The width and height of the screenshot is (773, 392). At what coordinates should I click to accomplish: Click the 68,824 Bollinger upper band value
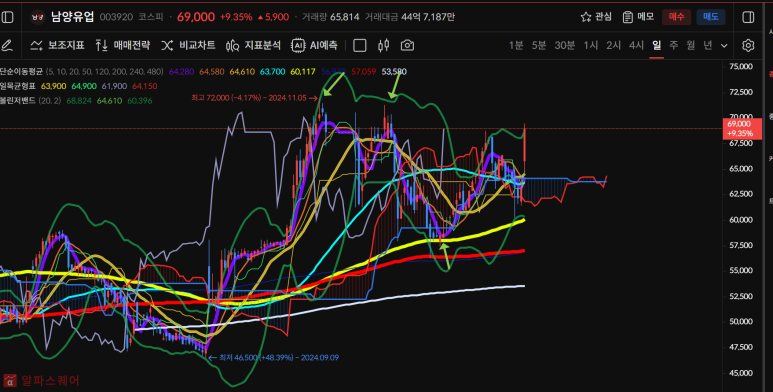(x=79, y=101)
